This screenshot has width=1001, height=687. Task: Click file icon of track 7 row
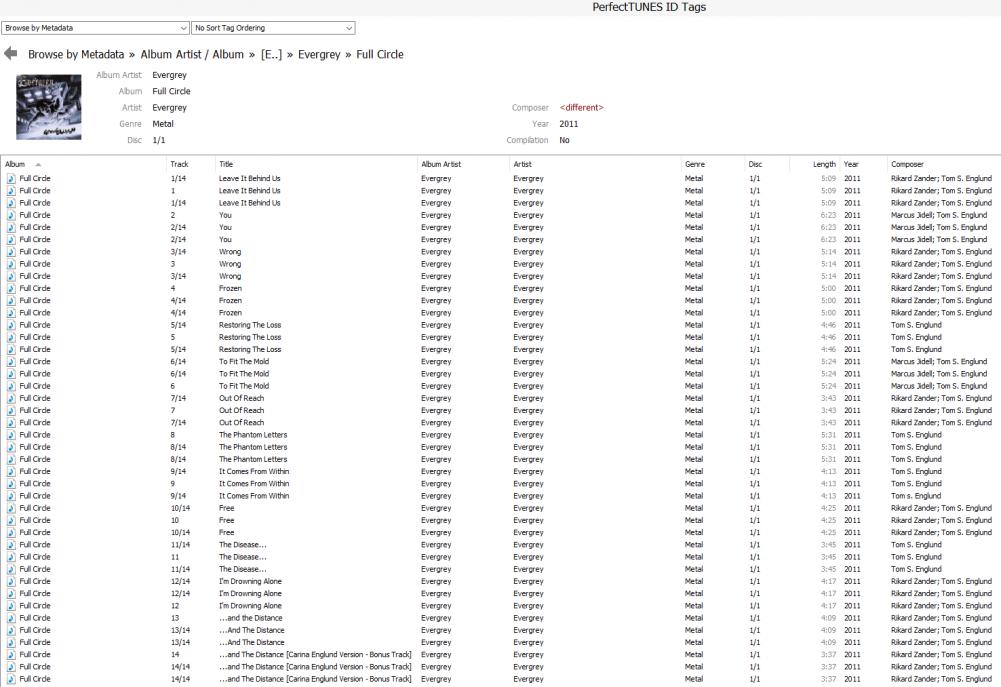pyautogui.click(x=11, y=410)
